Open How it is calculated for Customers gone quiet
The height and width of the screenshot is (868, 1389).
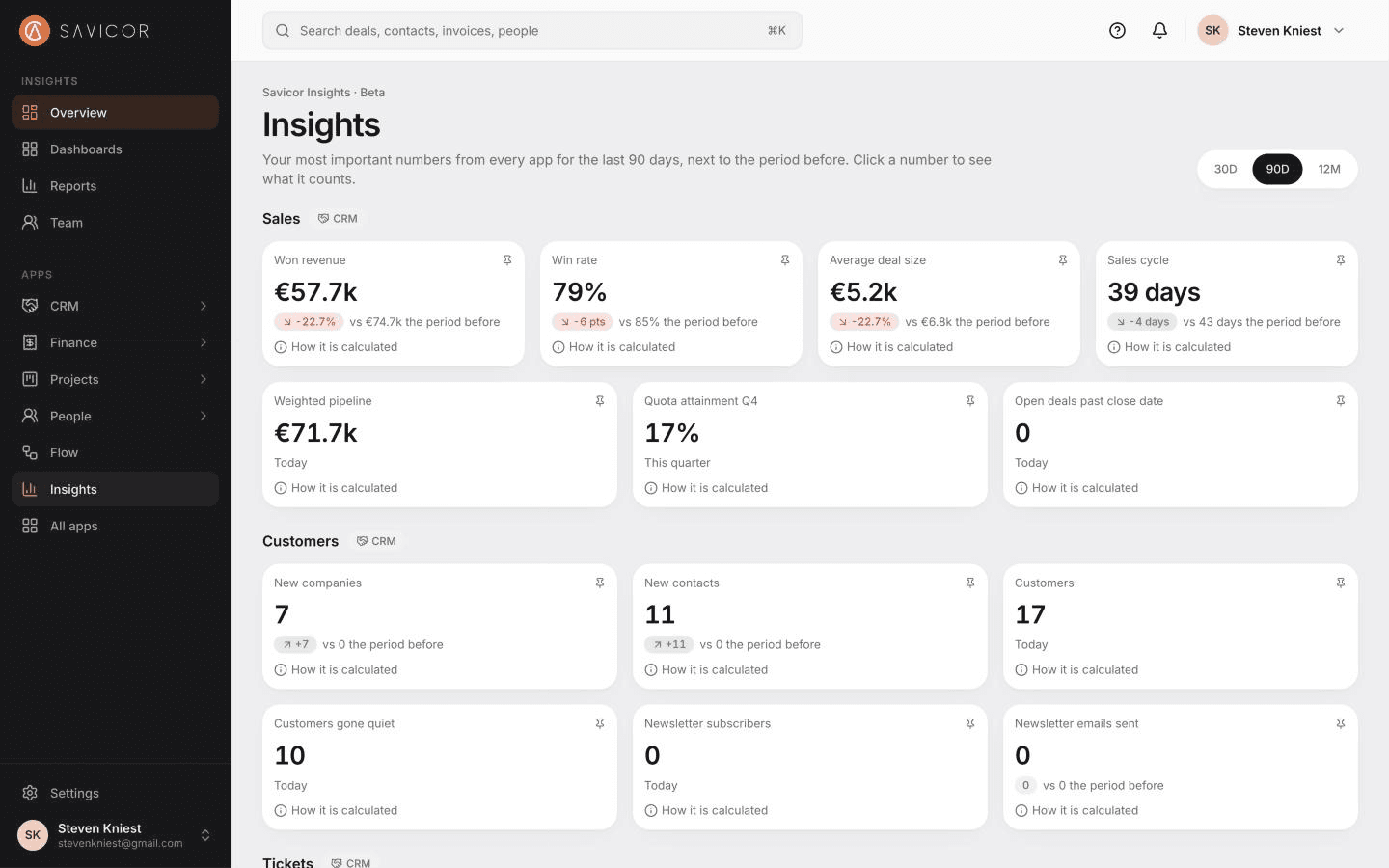coord(336,811)
